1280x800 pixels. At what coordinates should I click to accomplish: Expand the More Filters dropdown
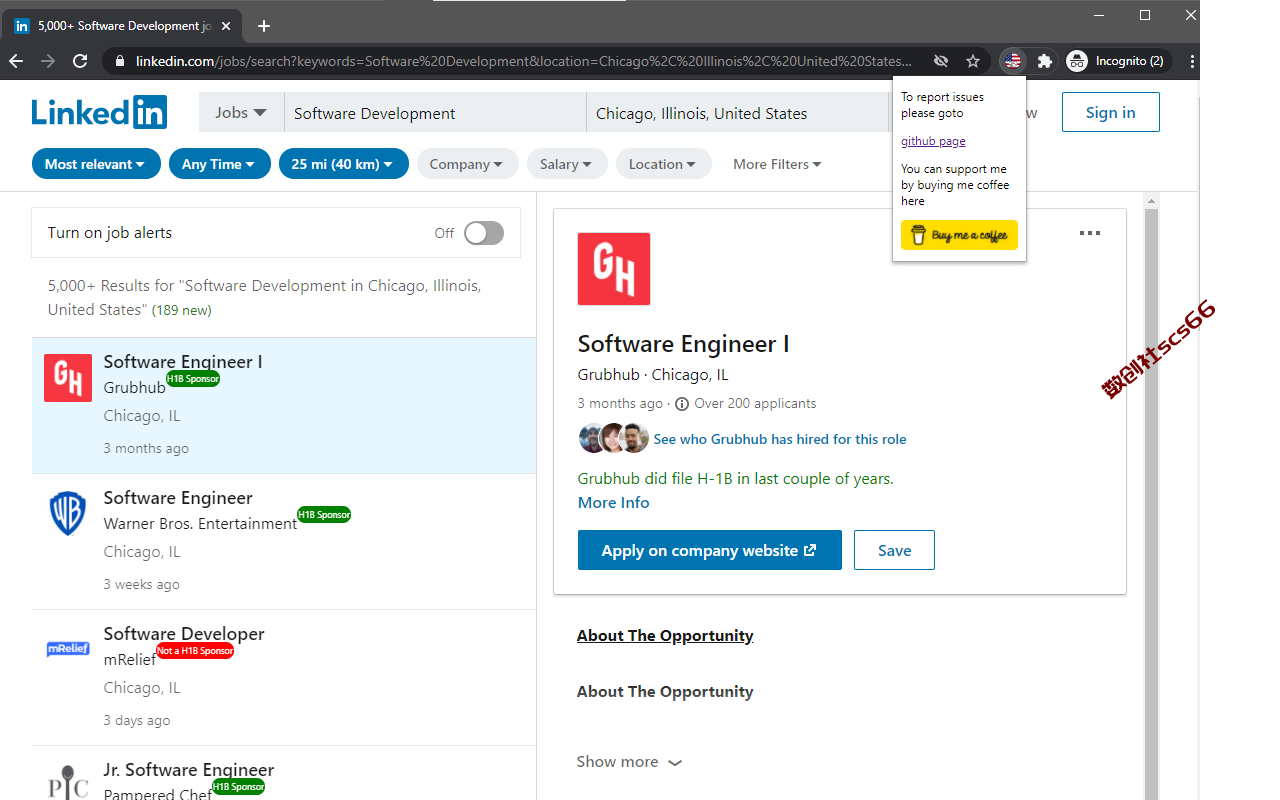click(777, 164)
